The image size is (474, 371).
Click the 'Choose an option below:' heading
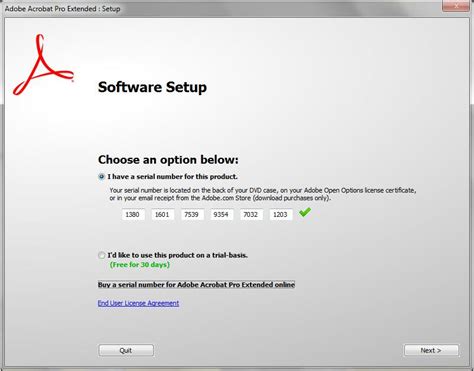pos(168,160)
